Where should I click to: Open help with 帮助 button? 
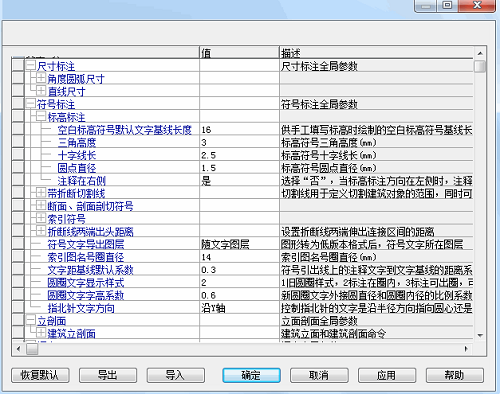tap(455, 375)
